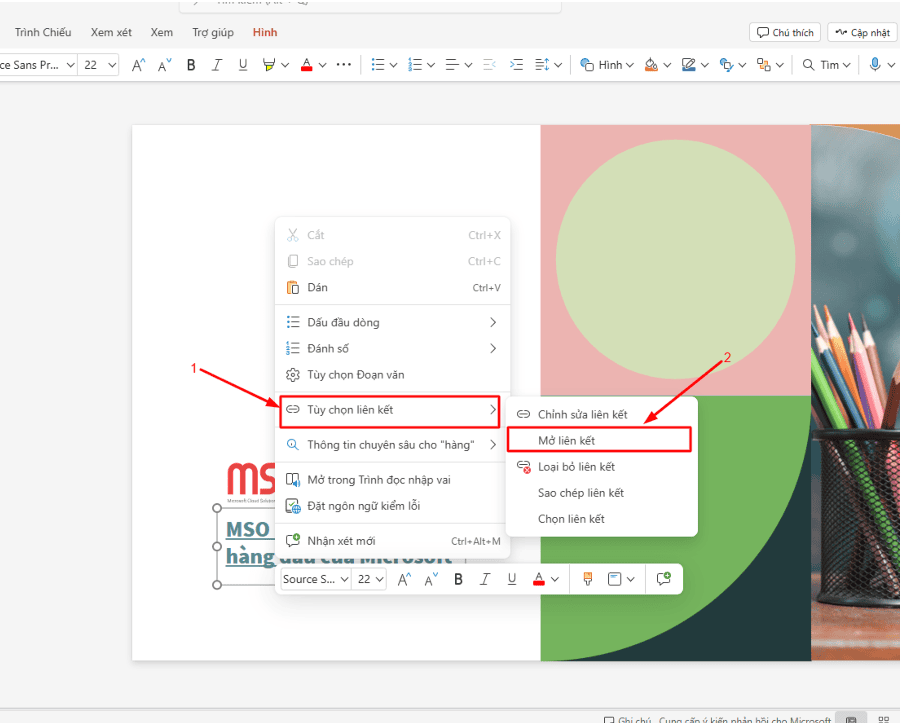Open Tùy chọn Đoạn văn settings
Viewport: 901px width, 723px height.
click(x=393, y=375)
